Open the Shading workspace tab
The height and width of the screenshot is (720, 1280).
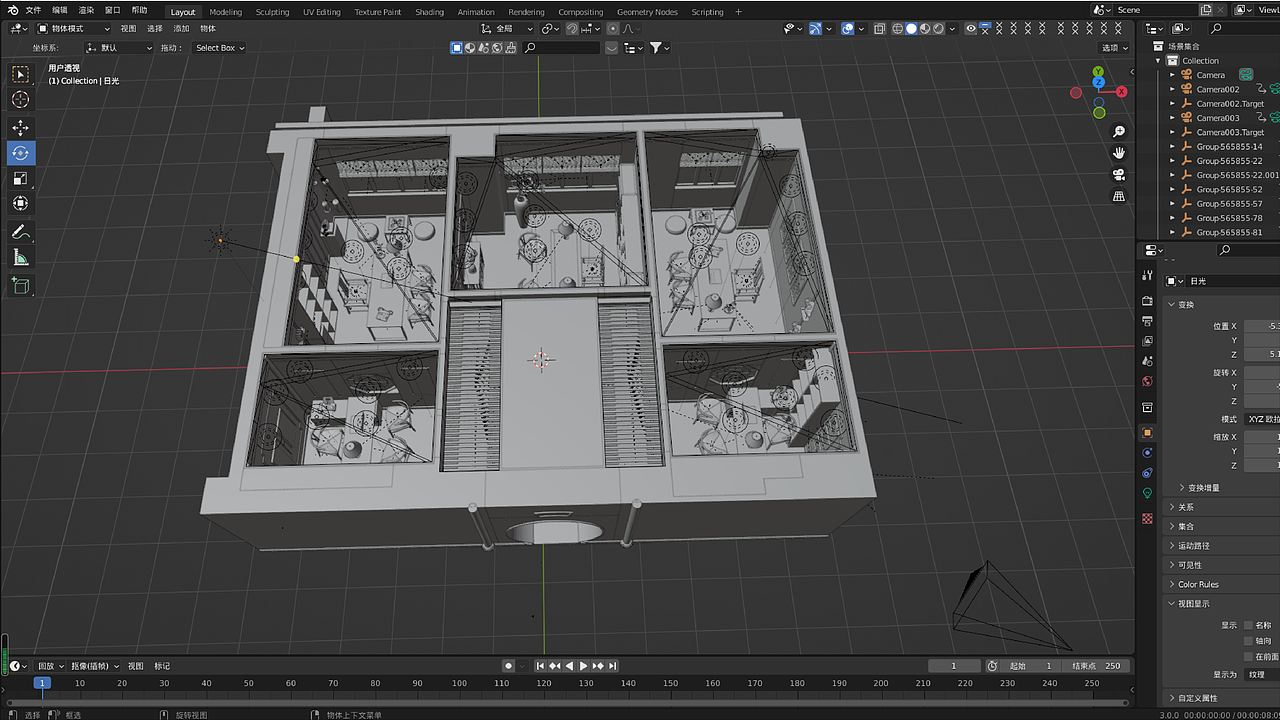pos(429,12)
